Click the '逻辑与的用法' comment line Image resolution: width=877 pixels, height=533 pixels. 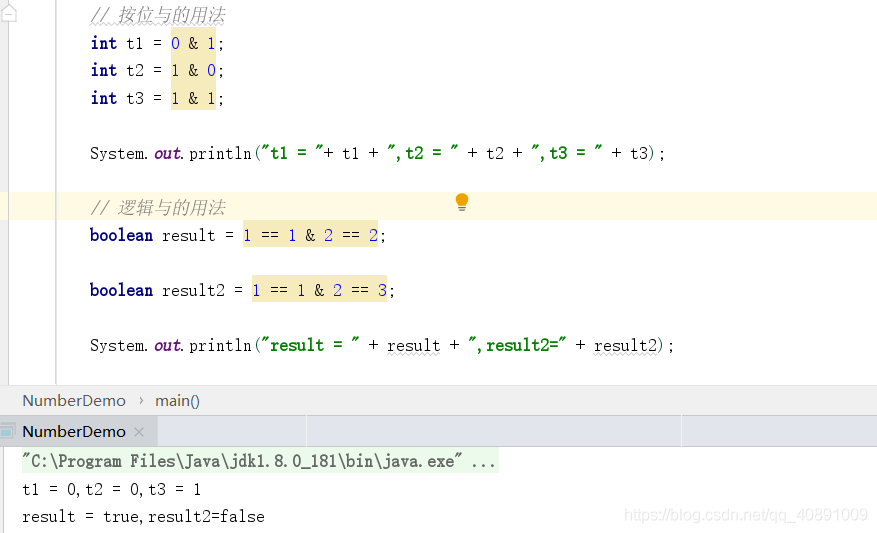[158, 207]
